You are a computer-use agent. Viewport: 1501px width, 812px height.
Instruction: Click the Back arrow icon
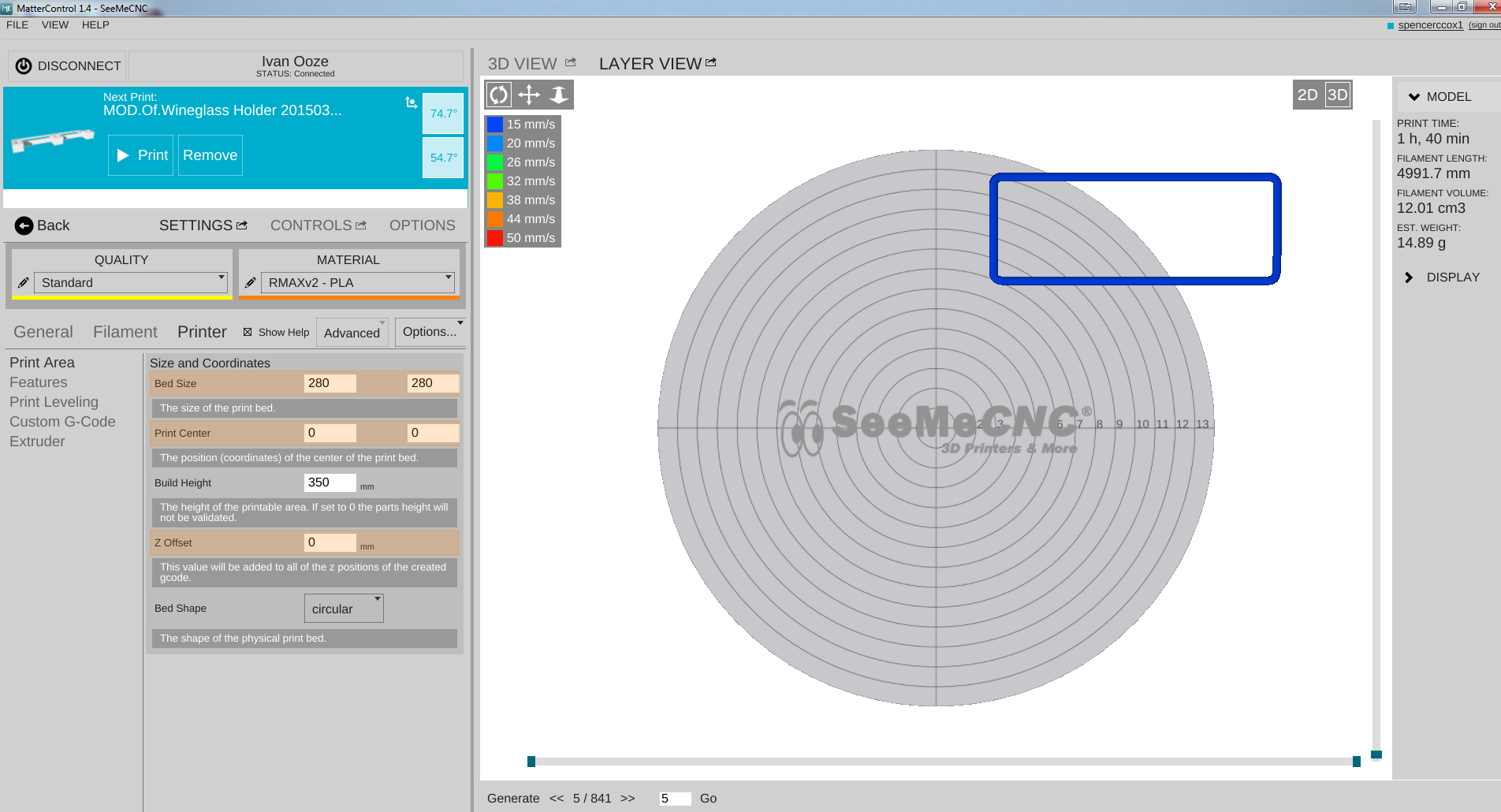[24, 225]
